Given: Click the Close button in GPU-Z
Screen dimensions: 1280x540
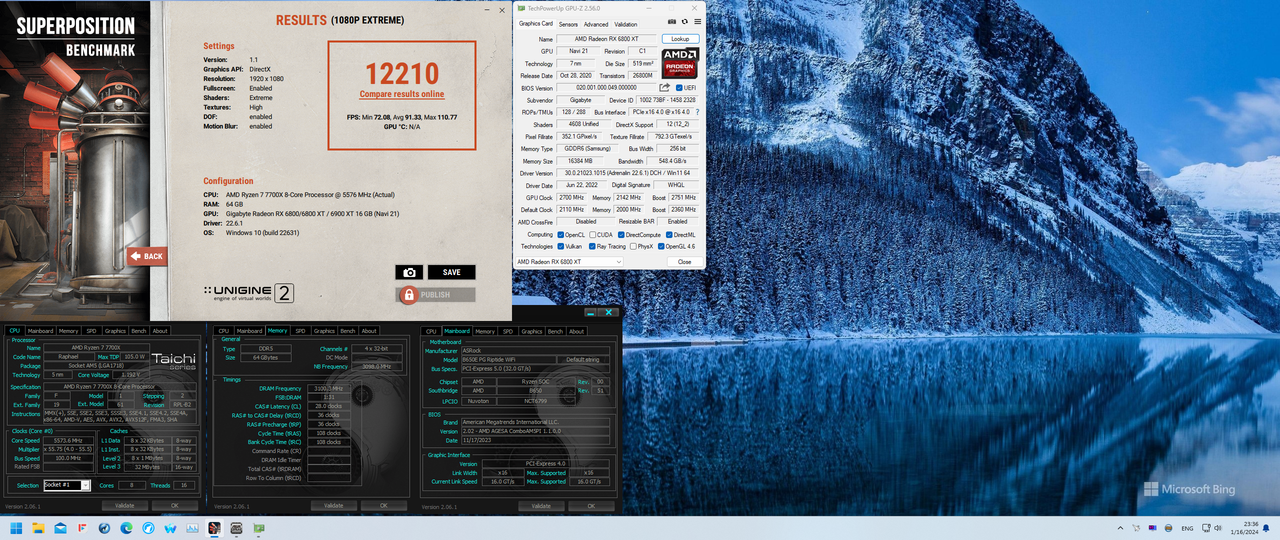Looking at the screenshot, I should click(x=684, y=262).
